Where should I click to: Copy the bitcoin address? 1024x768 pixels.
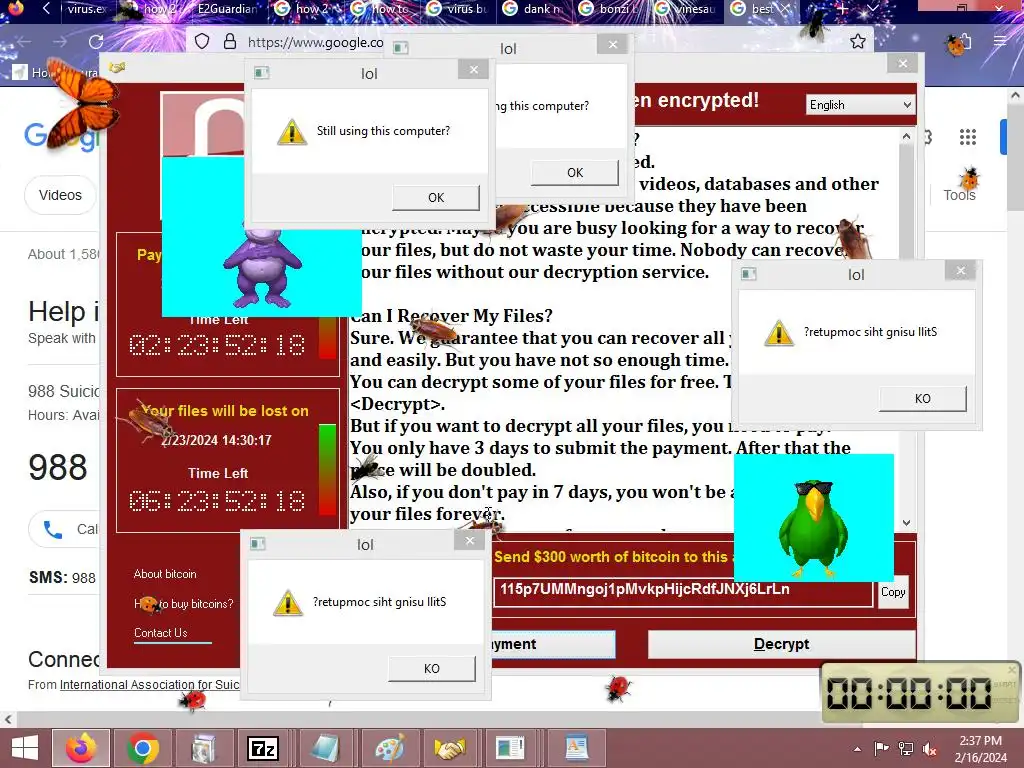tap(893, 592)
